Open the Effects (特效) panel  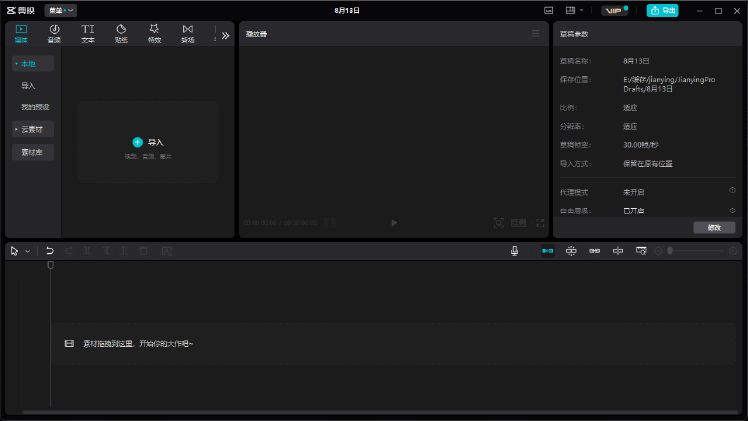[x=154, y=34]
